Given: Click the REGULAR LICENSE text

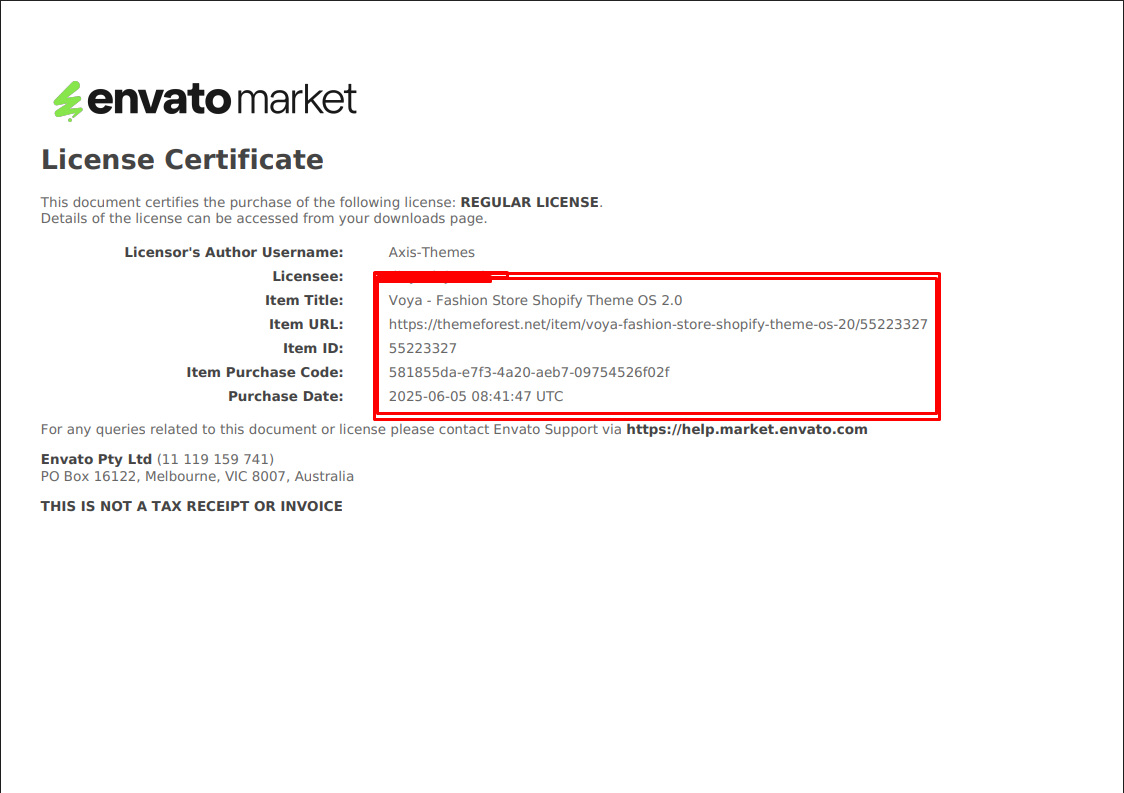Looking at the screenshot, I should [529, 202].
